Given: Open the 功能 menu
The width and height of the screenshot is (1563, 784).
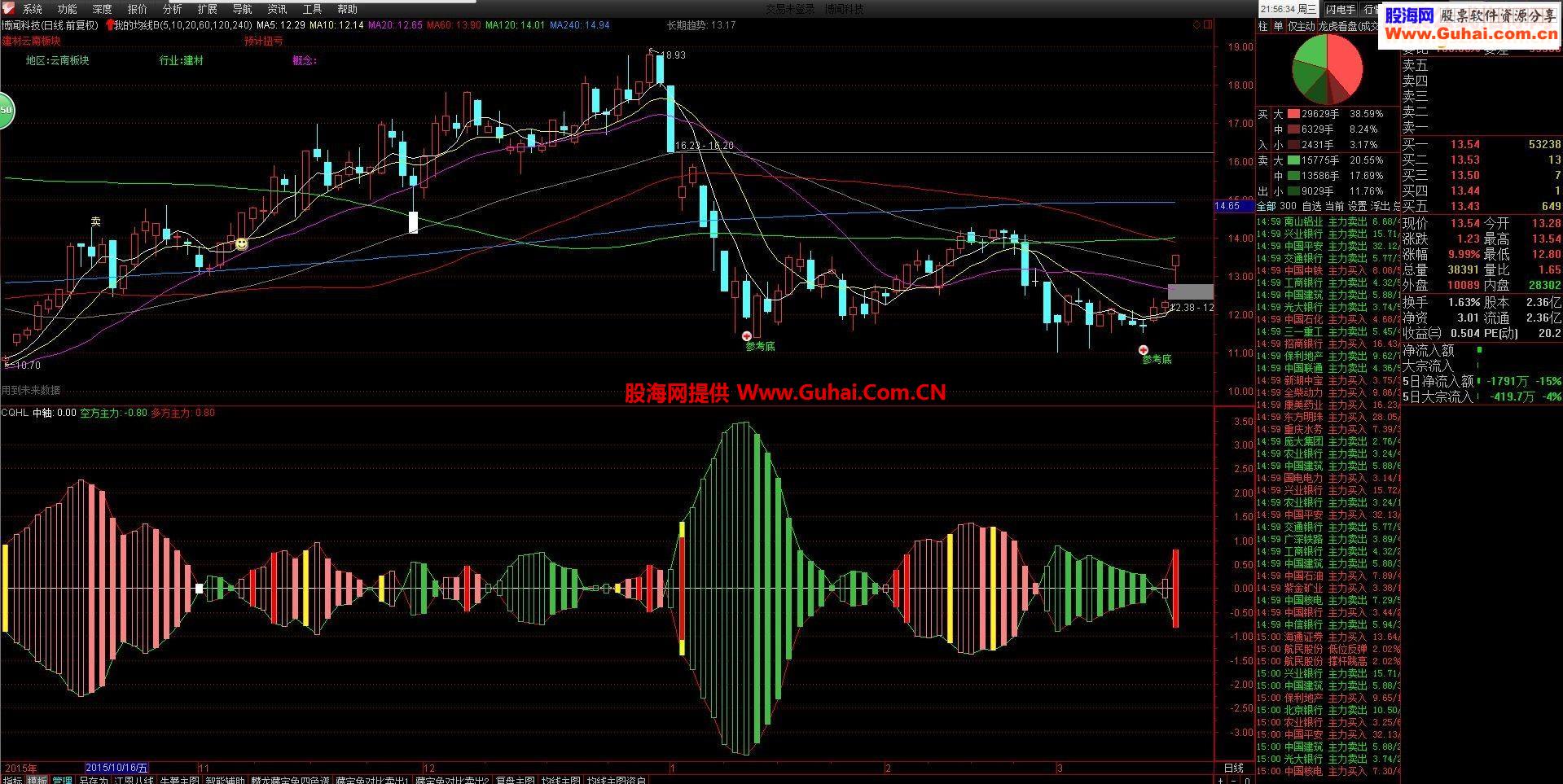Looking at the screenshot, I should (68, 9).
